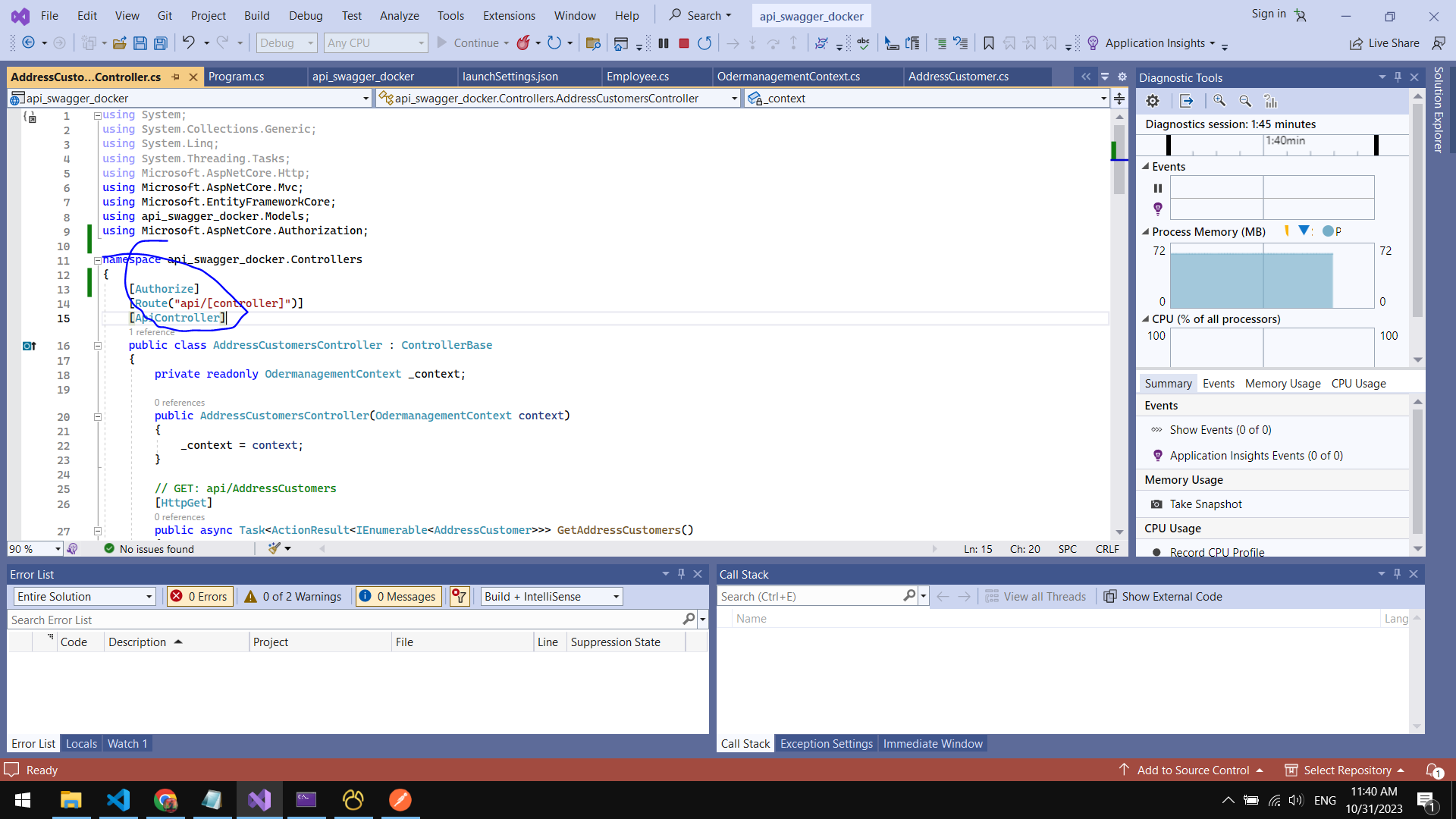Open the Entire Solution scope dropdown
1456x819 pixels.
click(84, 597)
